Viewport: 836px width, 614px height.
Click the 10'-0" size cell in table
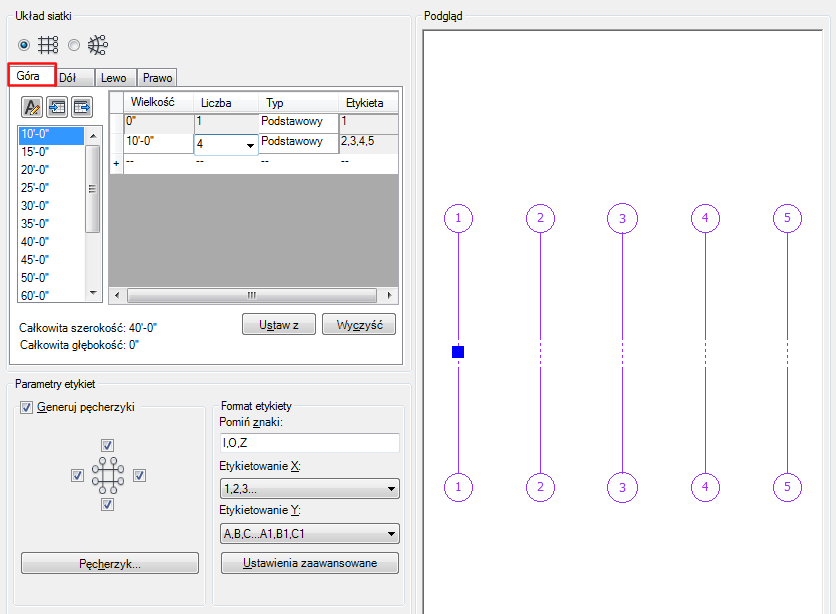pos(159,143)
